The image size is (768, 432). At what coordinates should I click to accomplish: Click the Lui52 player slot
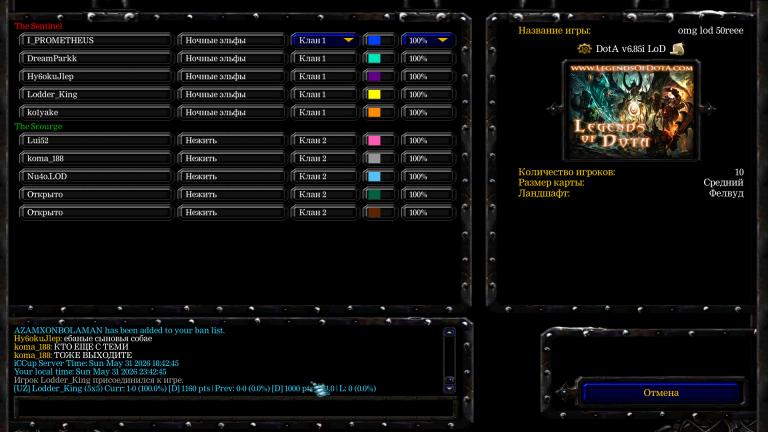(96, 140)
